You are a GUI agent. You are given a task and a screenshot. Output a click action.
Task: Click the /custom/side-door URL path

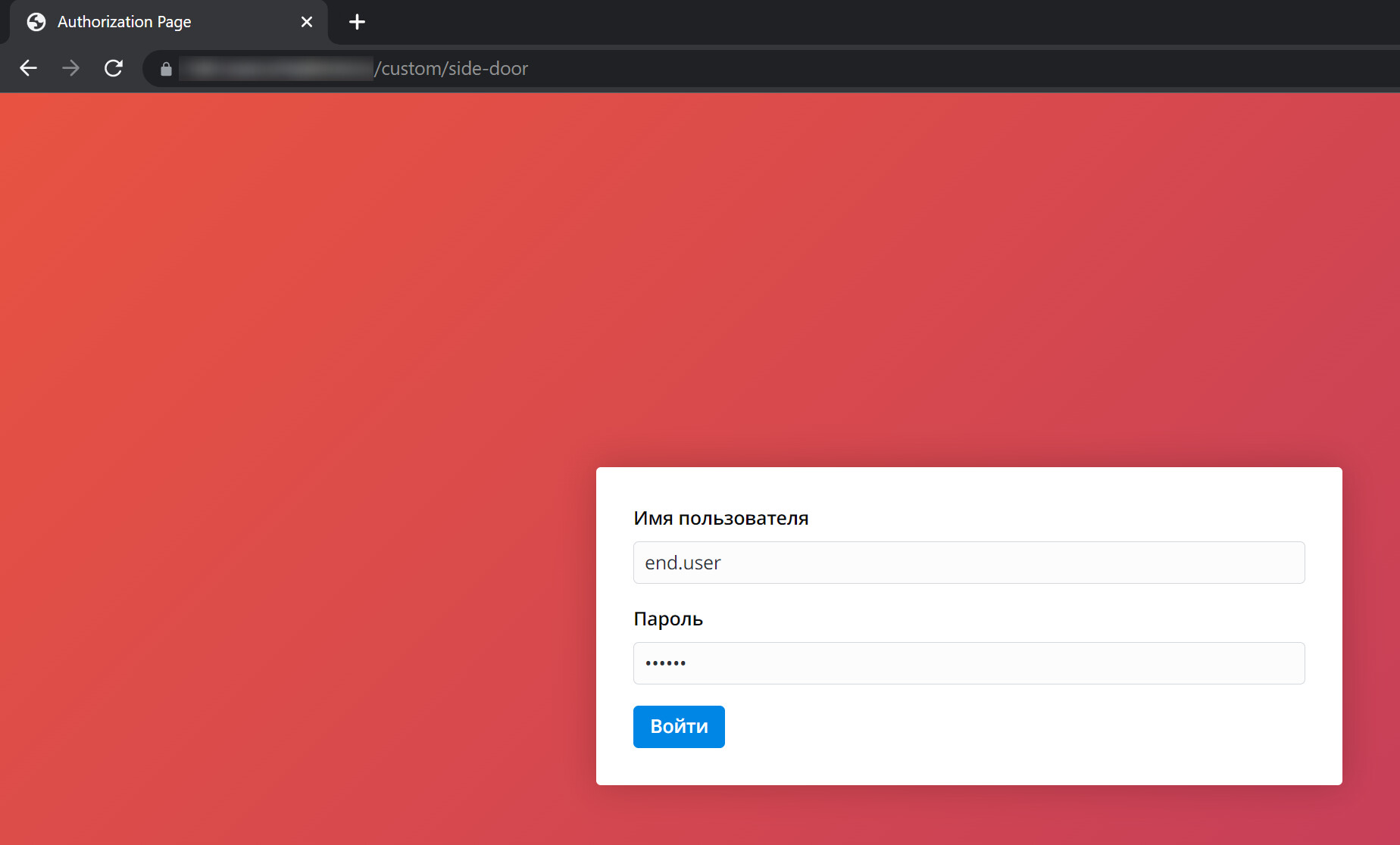pyautogui.click(x=452, y=69)
